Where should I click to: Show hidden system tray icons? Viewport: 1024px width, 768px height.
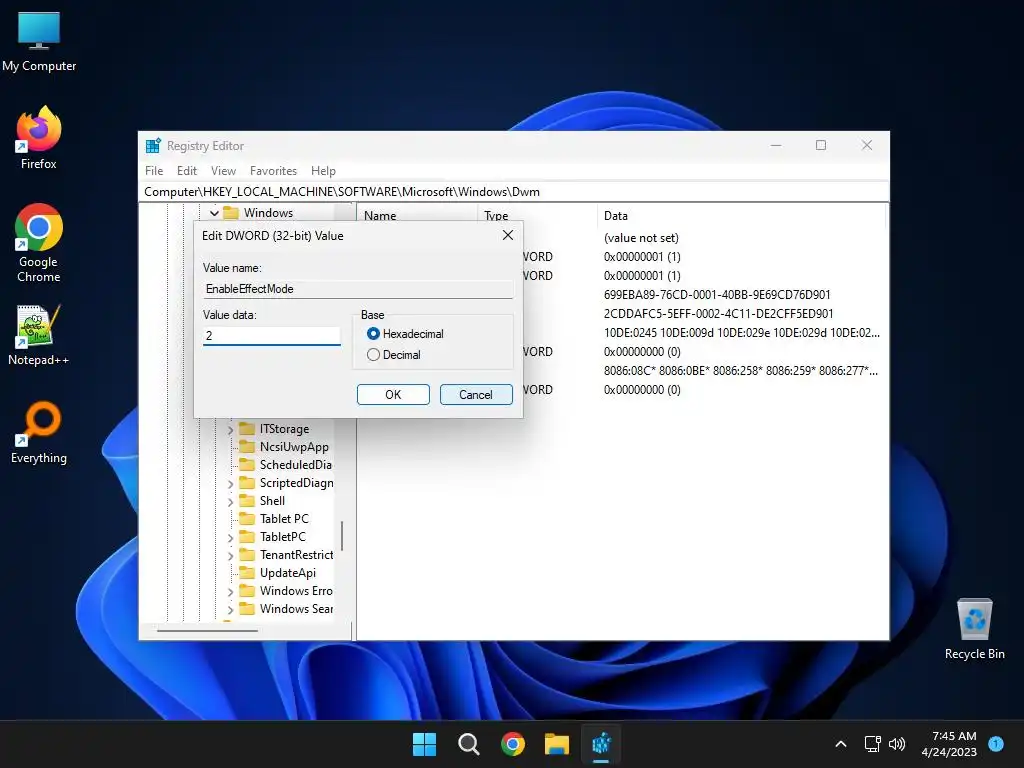(x=841, y=744)
